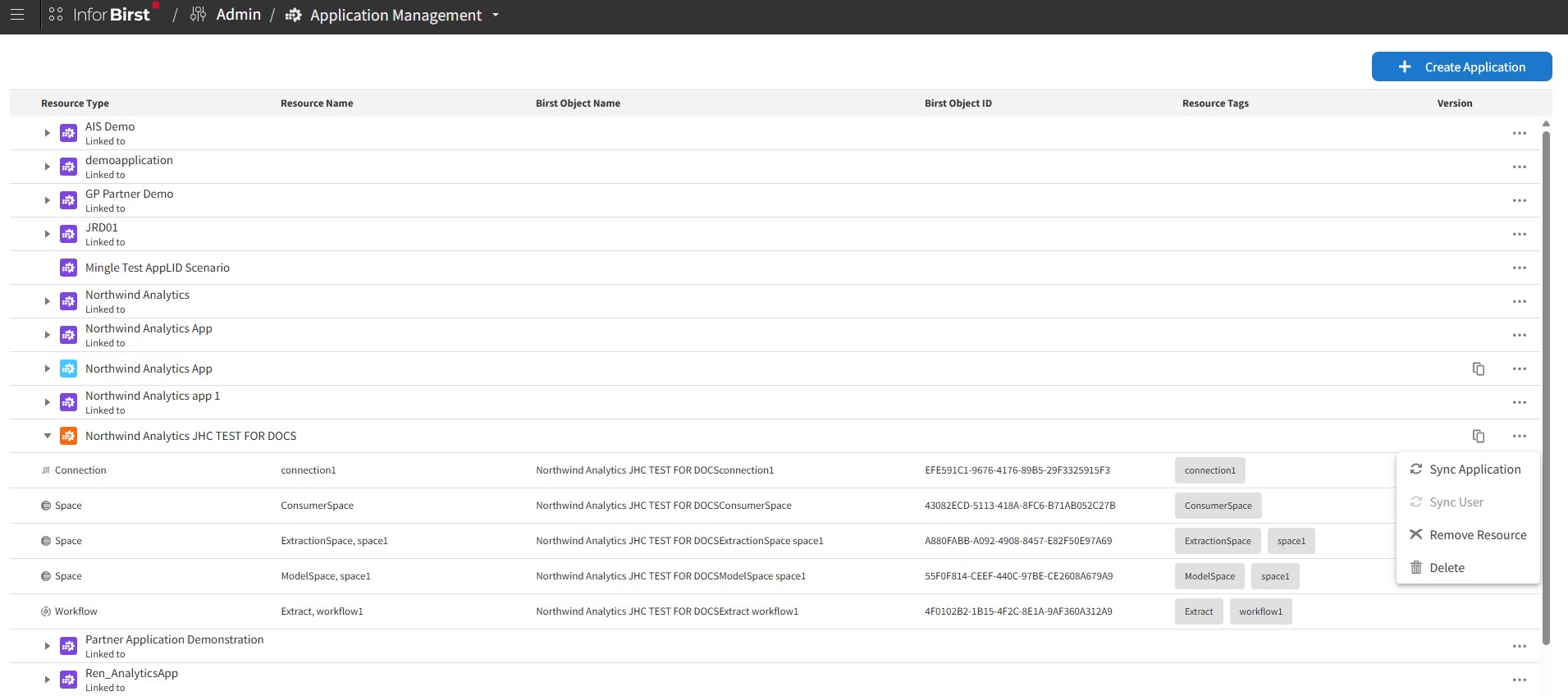Open more options for Mingle Test AppLID Scenario
Viewport: 1568px width, 696px height.
1520,268
